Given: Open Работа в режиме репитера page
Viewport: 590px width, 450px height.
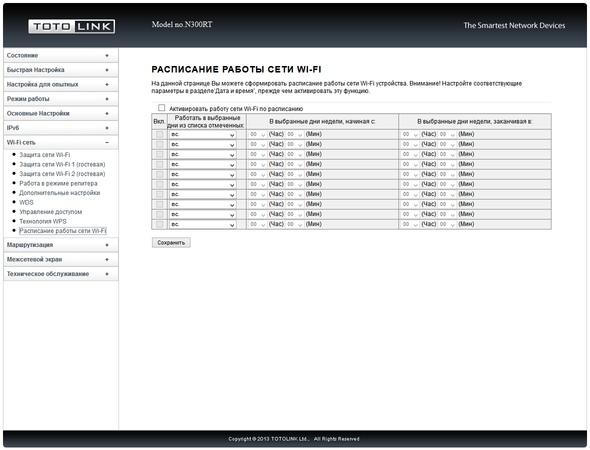Looking at the screenshot, I should click(58, 183).
